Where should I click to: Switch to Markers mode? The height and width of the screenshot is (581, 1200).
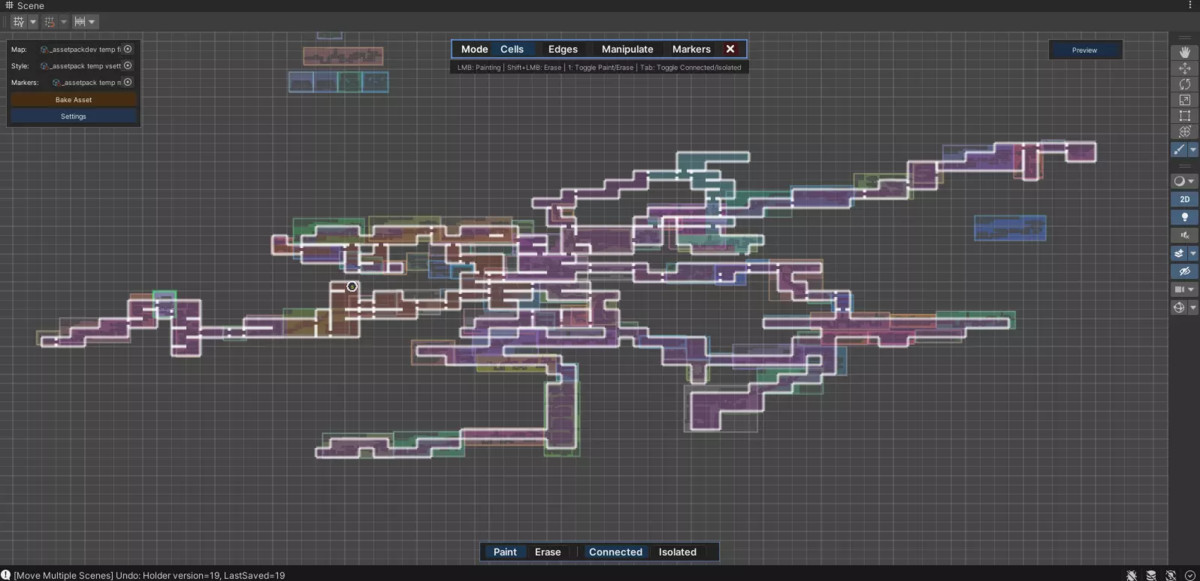click(x=691, y=49)
